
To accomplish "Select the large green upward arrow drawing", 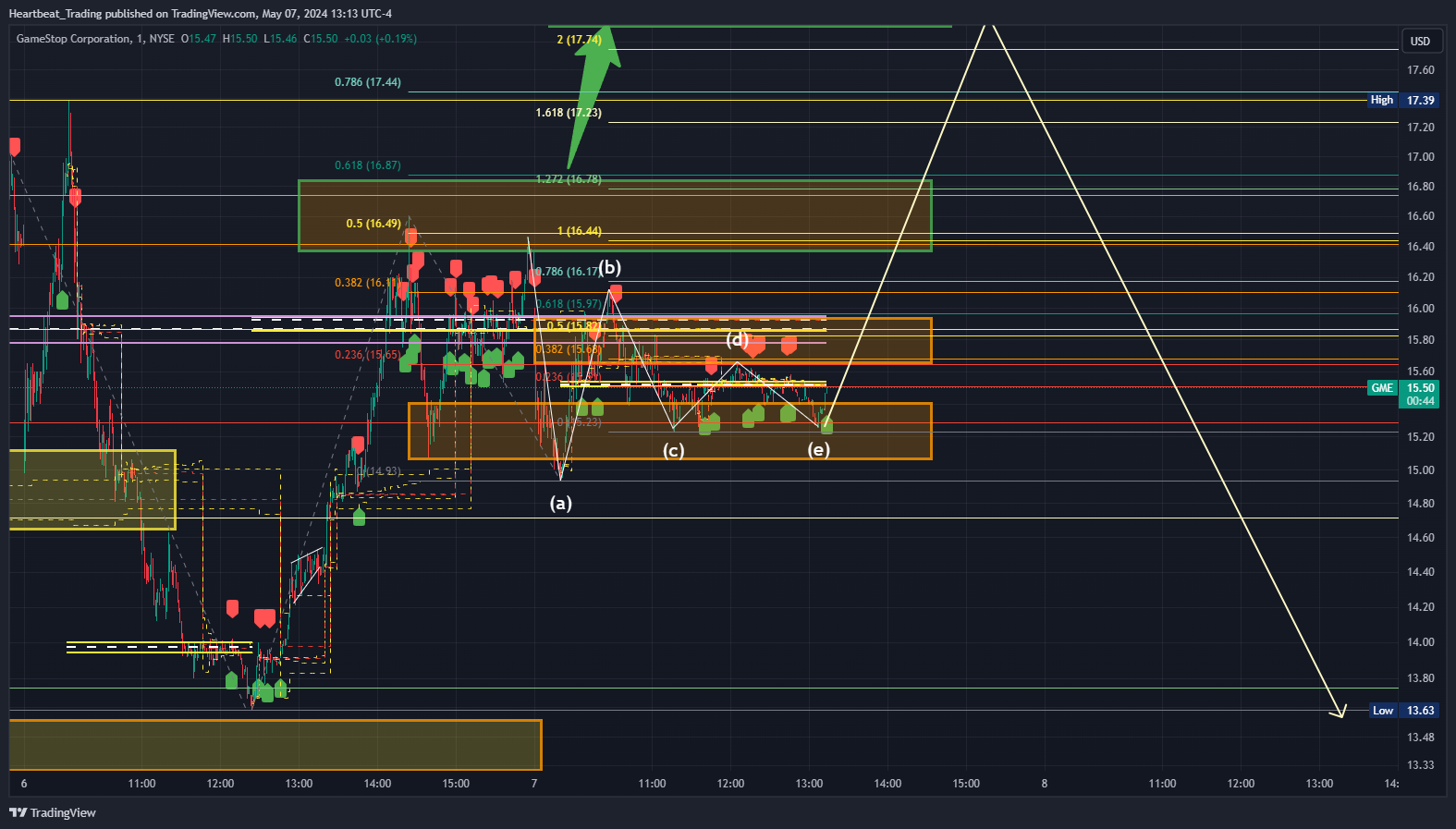I will (593, 97).
